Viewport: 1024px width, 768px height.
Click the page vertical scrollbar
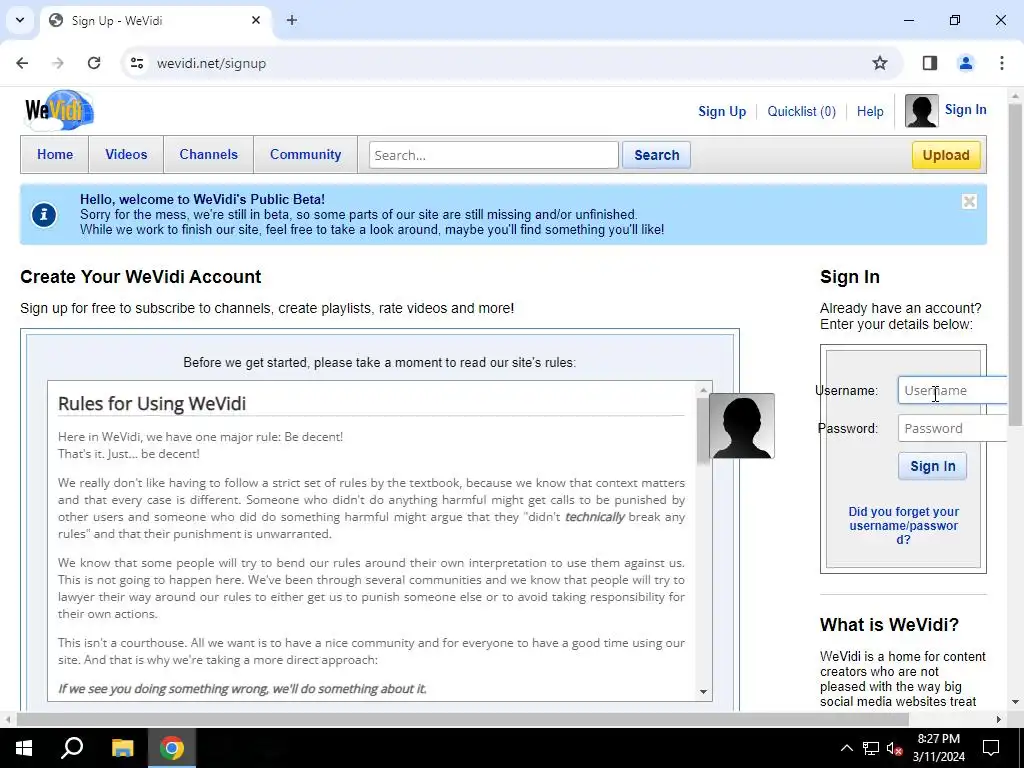click(1015, 264)
